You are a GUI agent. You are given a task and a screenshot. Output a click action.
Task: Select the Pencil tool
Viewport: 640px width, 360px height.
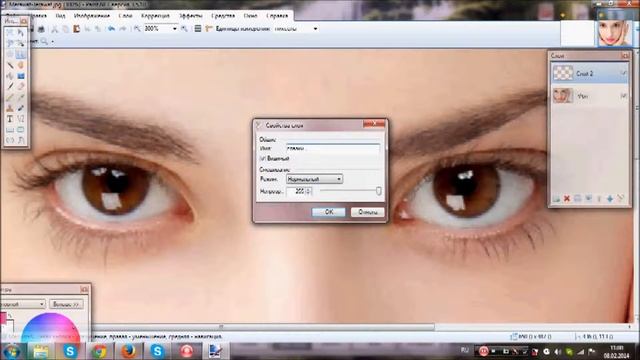click(x=10, y=97)
